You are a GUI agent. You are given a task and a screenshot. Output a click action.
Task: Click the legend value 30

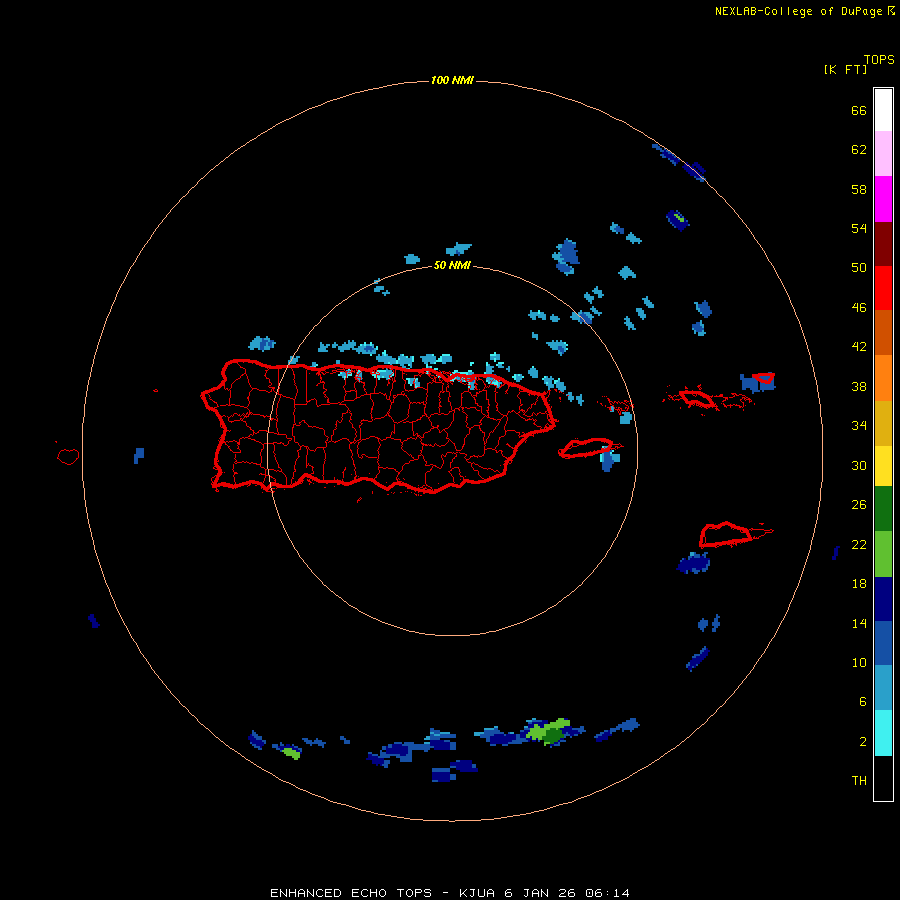[x=859, y=465]
